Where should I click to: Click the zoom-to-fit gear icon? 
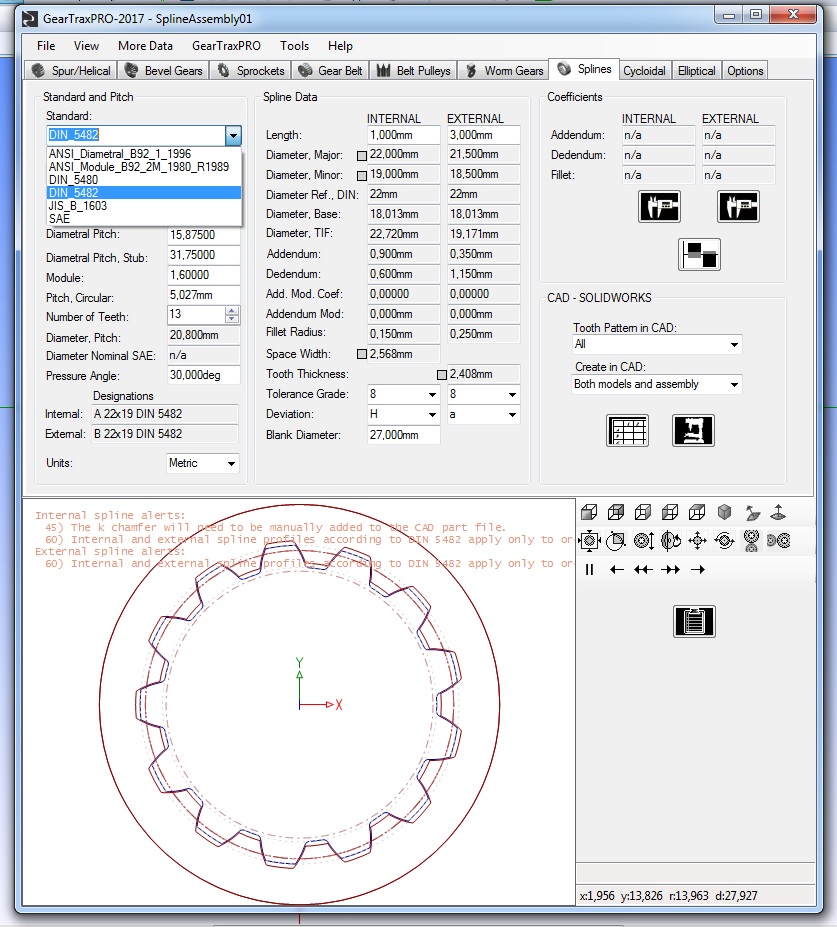pos(589,540)
